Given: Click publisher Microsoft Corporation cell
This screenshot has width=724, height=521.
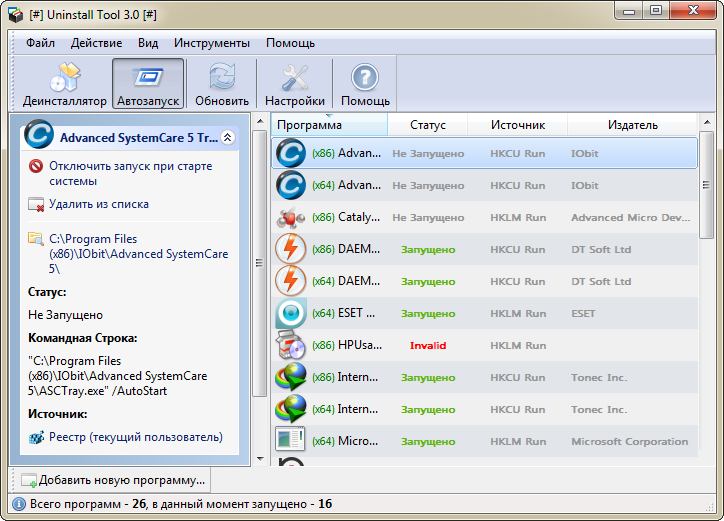Looking at the screenshot, I should pos(630,441).
